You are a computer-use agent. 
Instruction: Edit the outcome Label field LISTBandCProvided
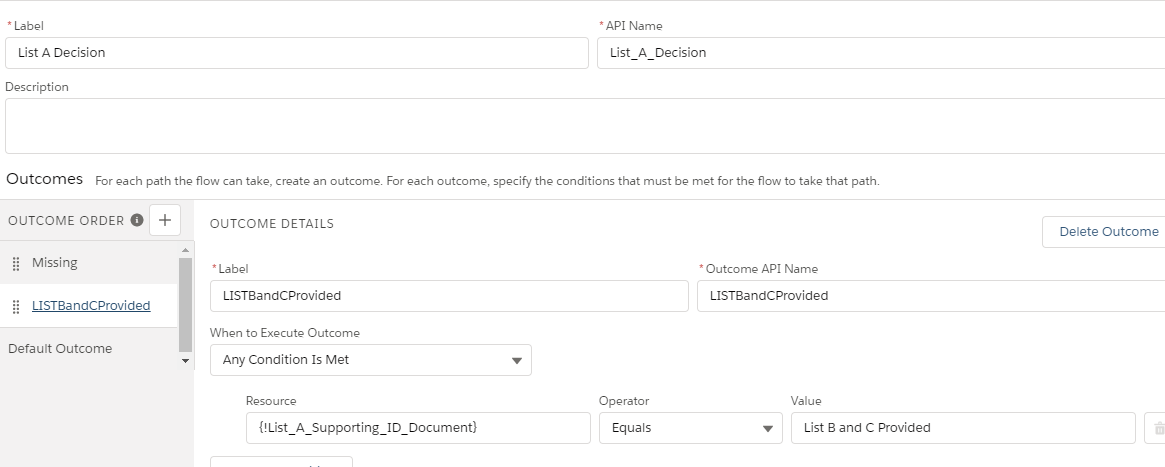click(x=448, y=296)
